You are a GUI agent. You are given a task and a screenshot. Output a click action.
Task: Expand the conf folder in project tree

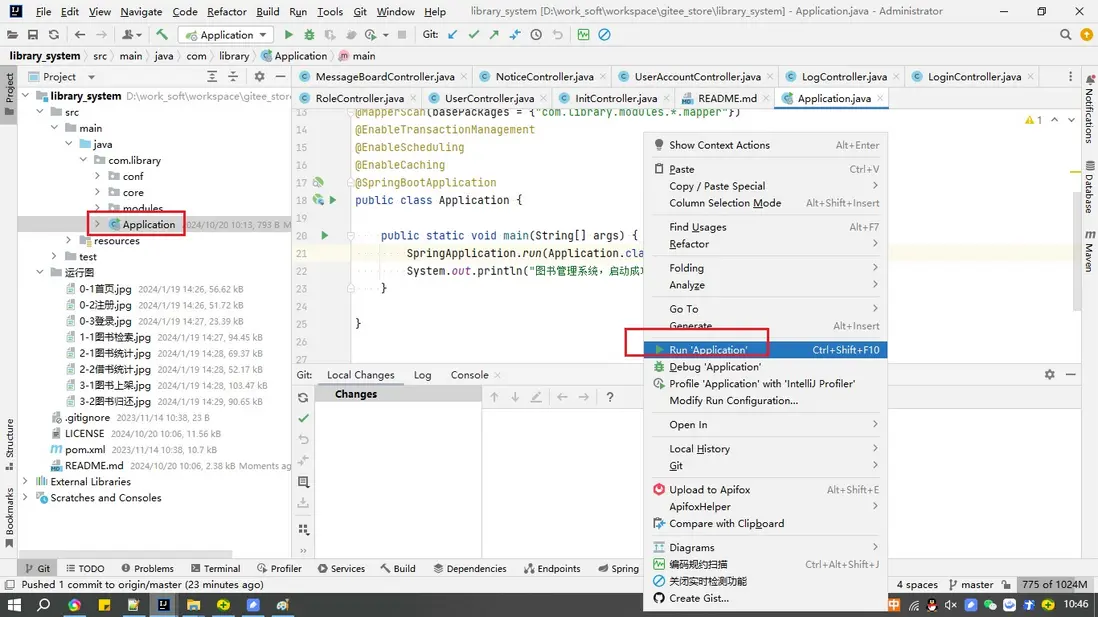click(x=98, y=176)
